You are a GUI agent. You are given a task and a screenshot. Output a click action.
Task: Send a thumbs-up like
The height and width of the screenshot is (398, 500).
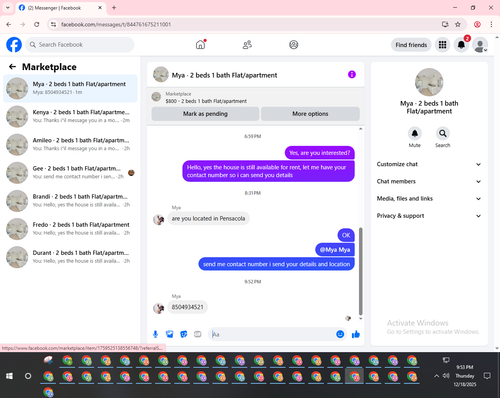tap(356, 334)
